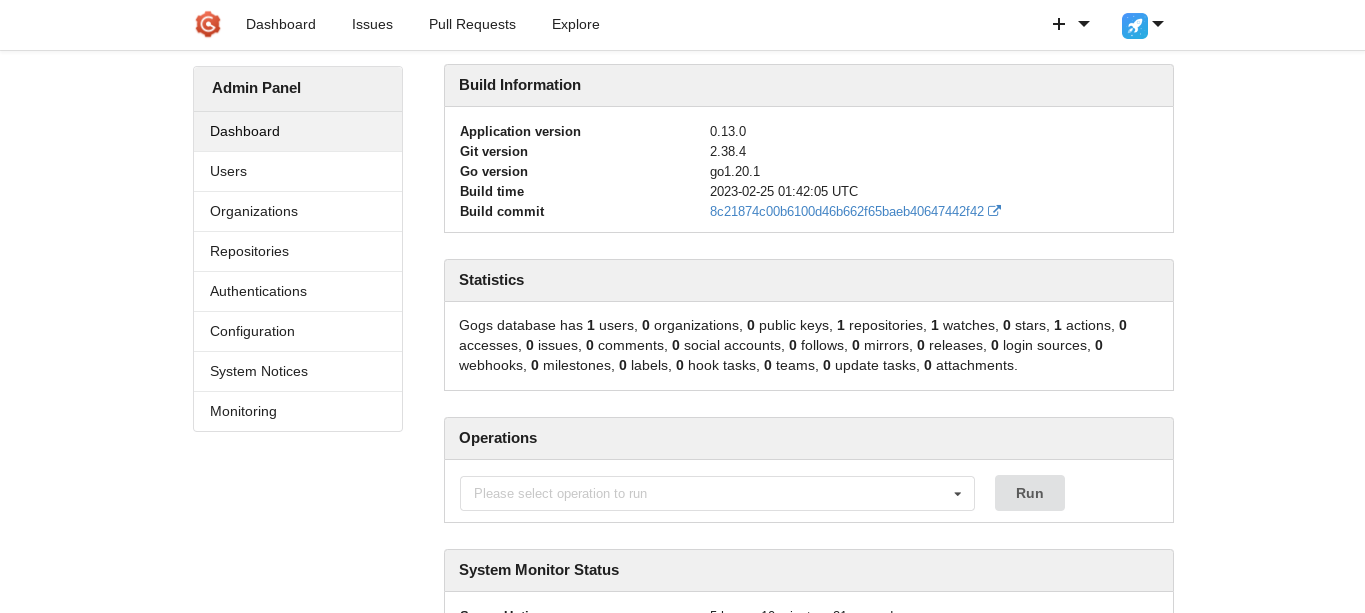Go to Issues in top navigation
The width and height of the screenshot is (1365, 613).
[372, 24]
